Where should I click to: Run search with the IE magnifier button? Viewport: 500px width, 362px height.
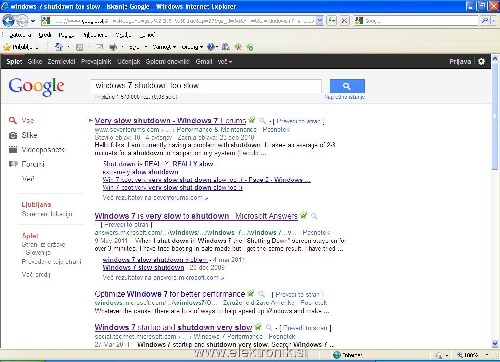484,21
